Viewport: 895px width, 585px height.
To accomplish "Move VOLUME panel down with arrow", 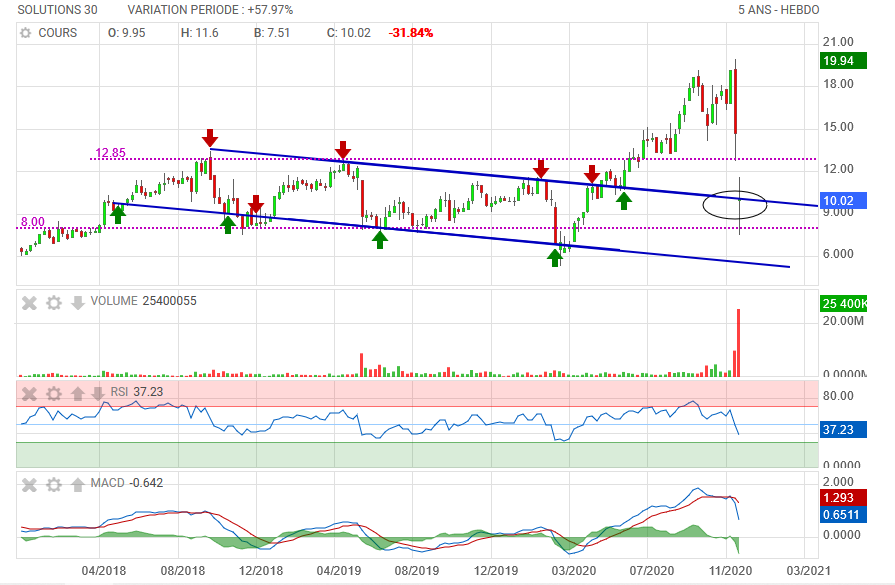I will 78,302.
